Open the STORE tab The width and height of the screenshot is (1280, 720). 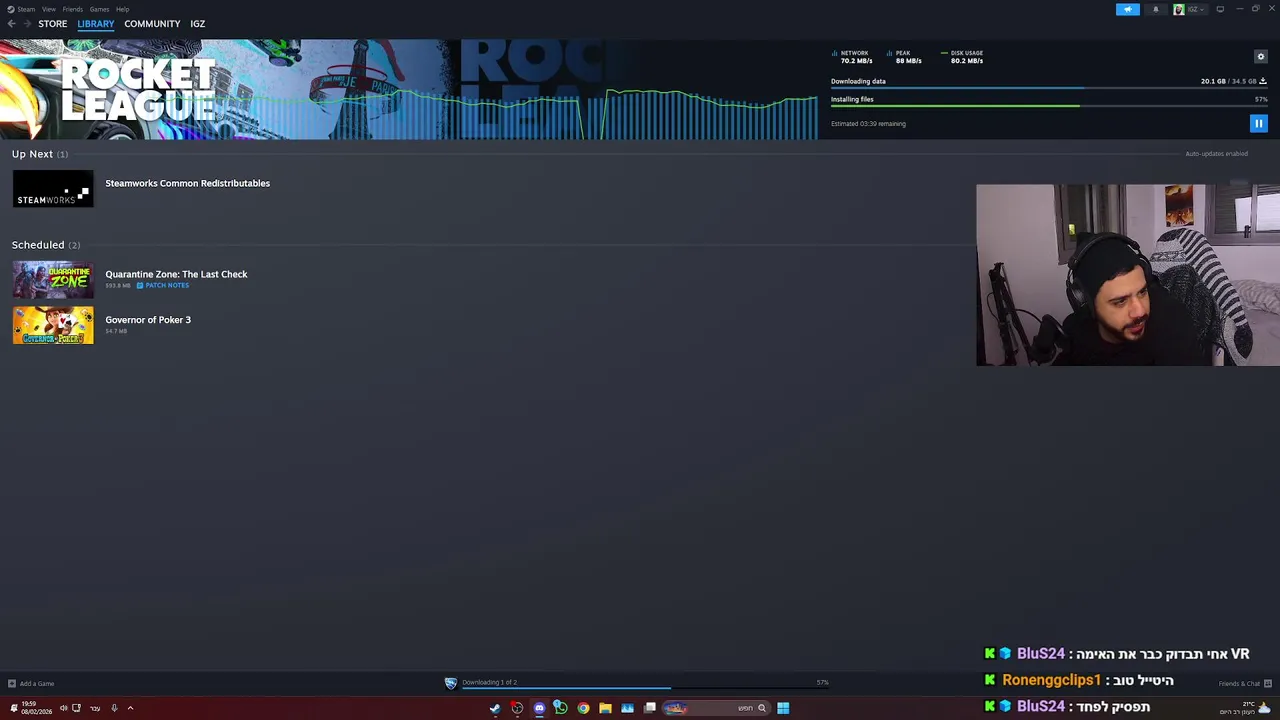point(53,23)
